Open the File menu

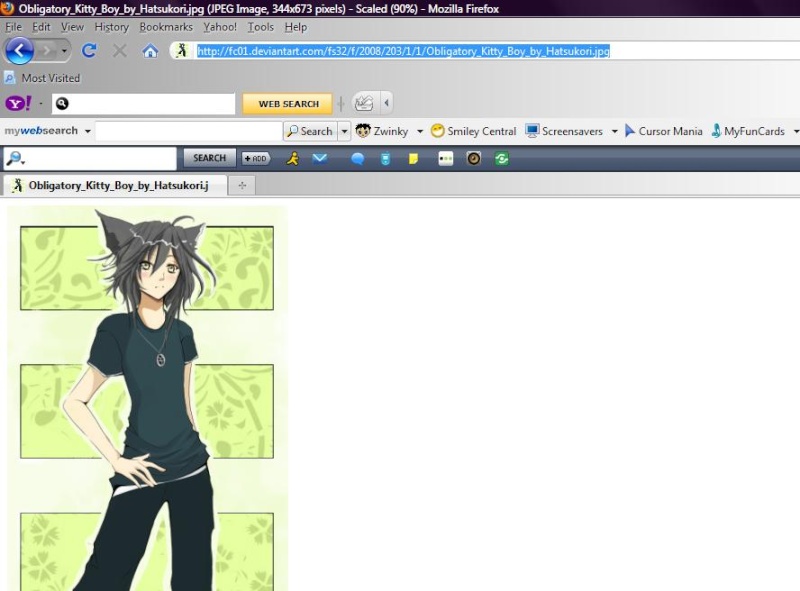click(x=13, y=27)
